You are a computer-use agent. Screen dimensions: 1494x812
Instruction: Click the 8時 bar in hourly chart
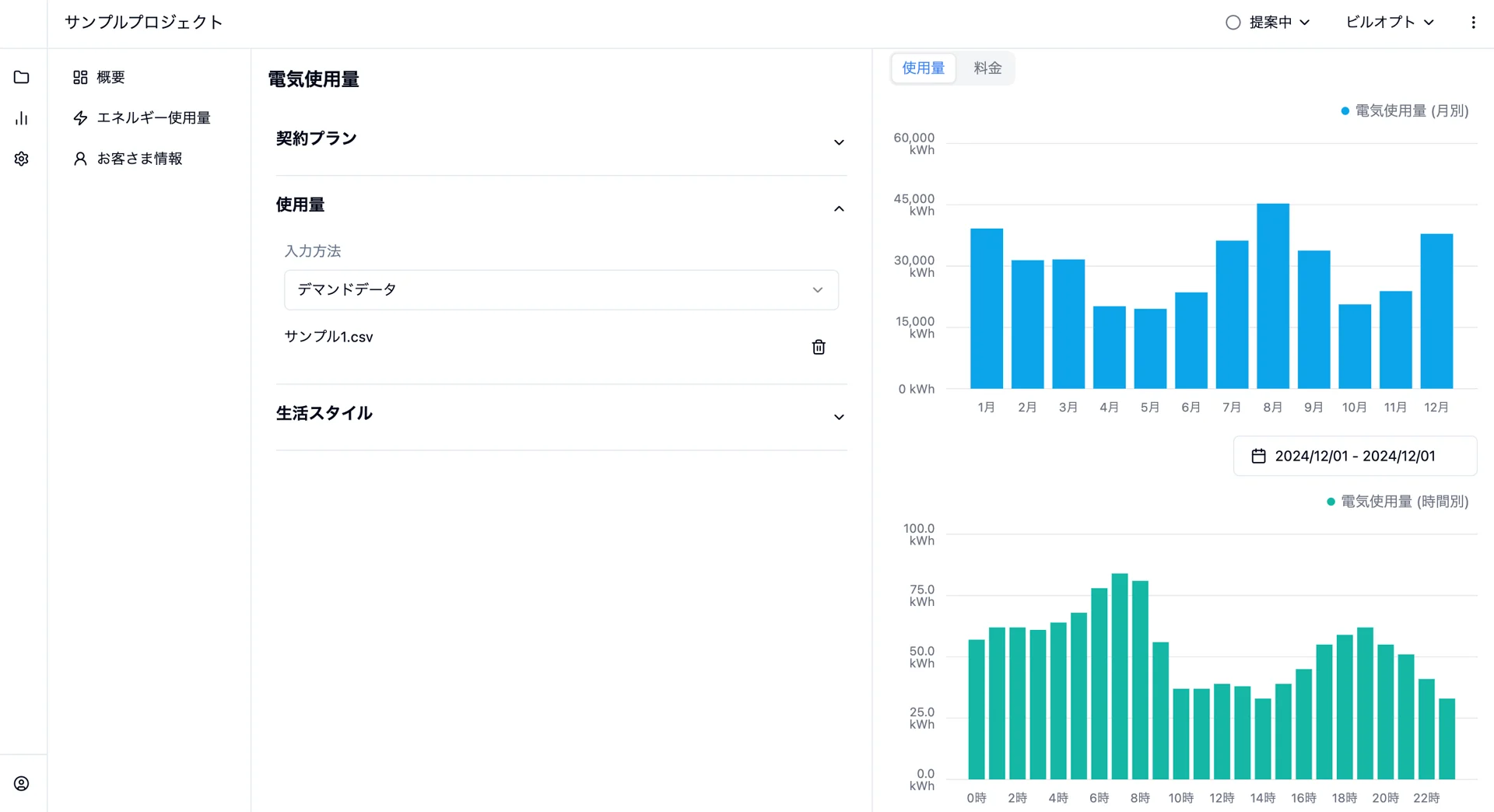tap(1140, 680)
